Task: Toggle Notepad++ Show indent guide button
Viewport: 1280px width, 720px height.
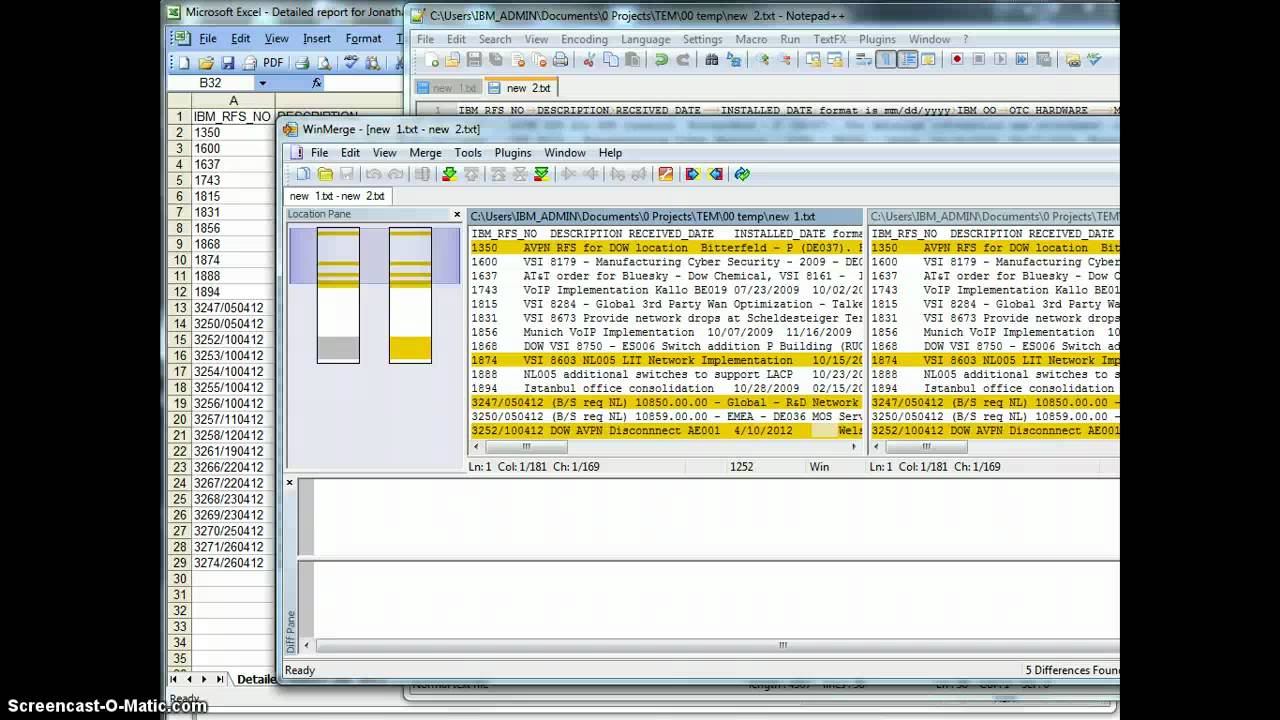Action: coord(906,60)
